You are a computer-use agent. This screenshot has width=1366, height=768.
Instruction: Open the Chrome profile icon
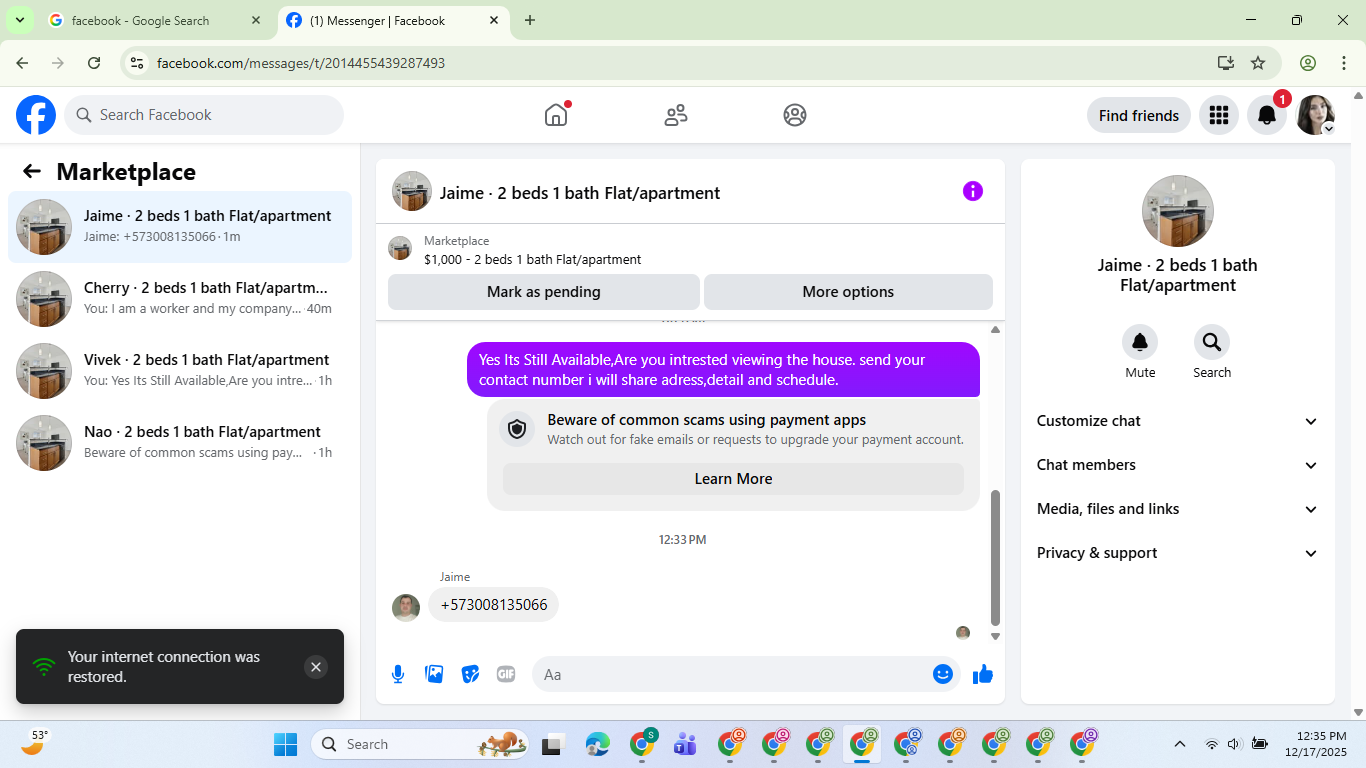click(x=1308, y=63)
